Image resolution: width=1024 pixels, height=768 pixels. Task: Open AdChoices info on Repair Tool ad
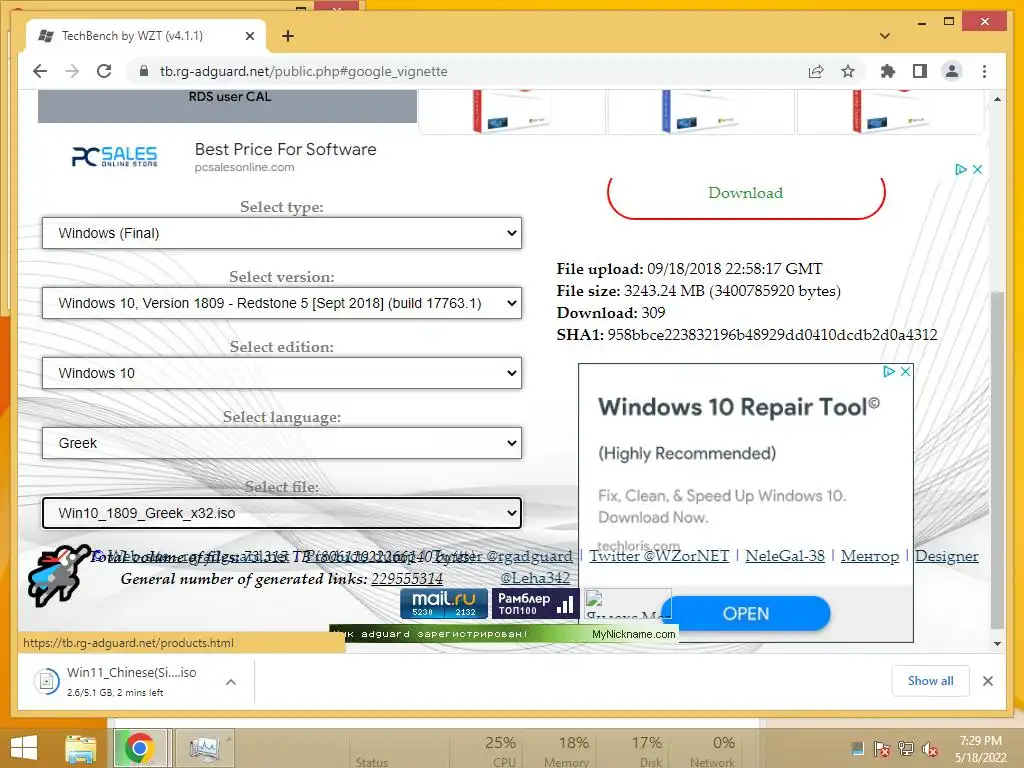(889, 372)
